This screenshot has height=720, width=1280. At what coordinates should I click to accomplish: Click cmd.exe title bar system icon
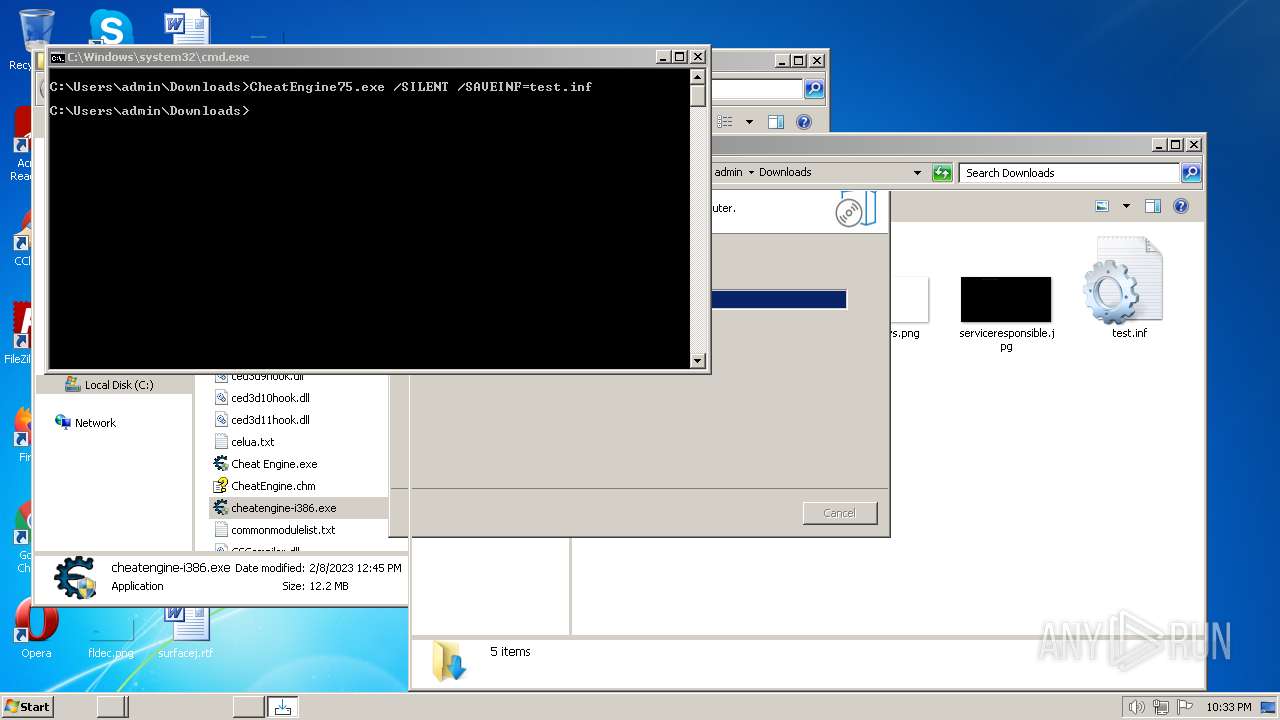pos(57,57)
